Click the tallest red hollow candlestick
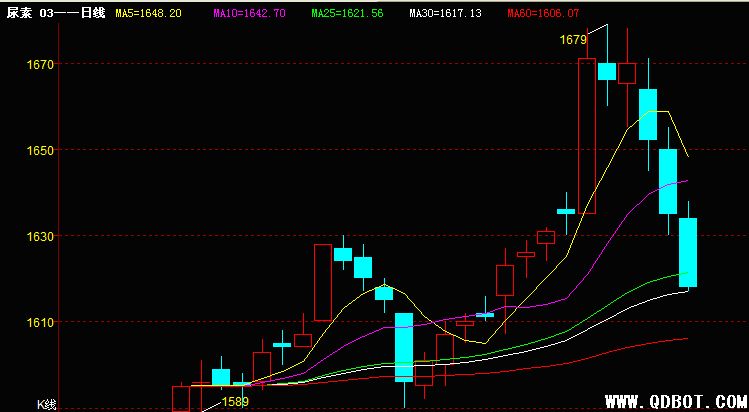 pyautogui.click(x=587, y=135)
